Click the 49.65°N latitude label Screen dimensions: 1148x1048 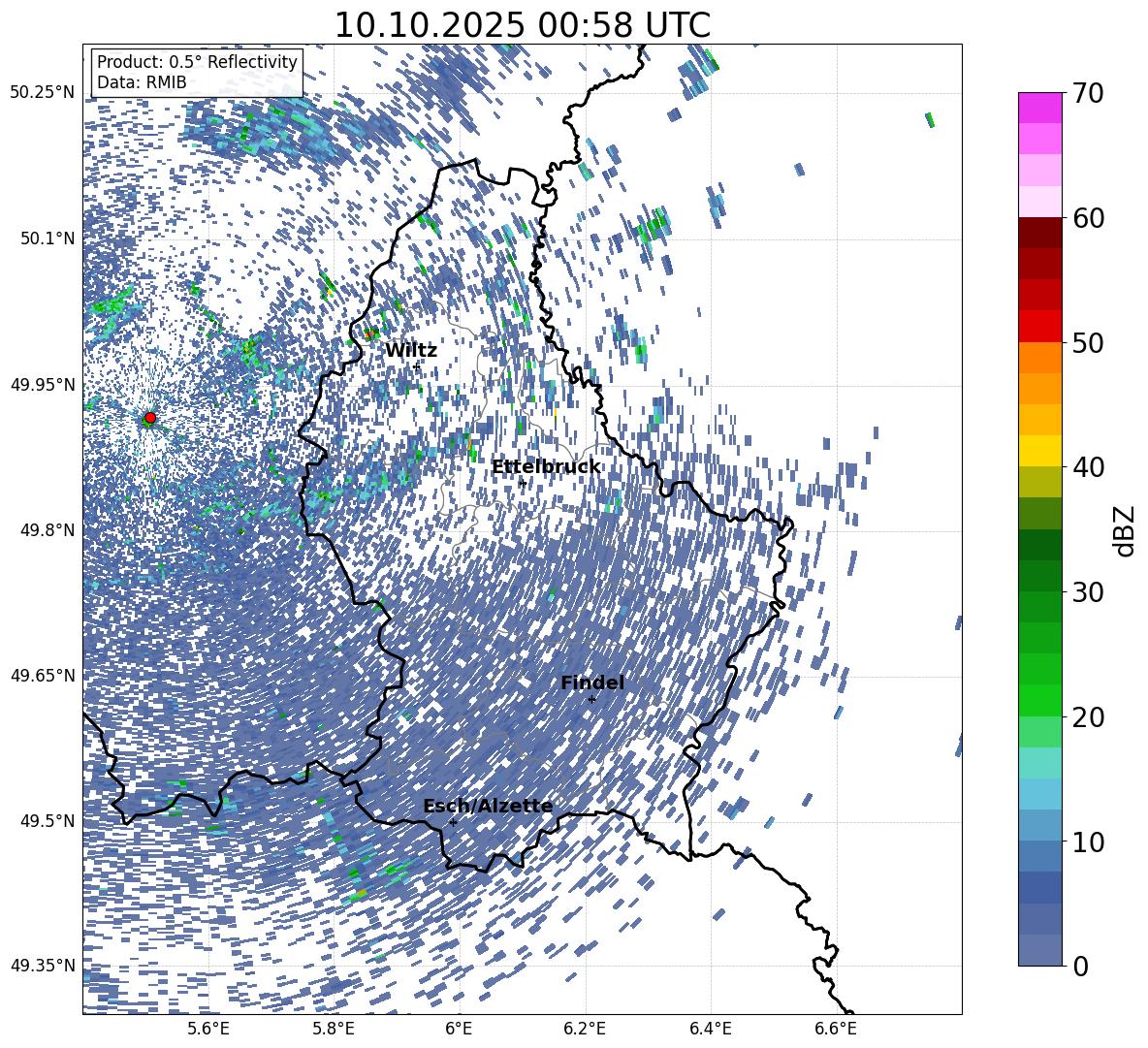click(x=43, y=676)
